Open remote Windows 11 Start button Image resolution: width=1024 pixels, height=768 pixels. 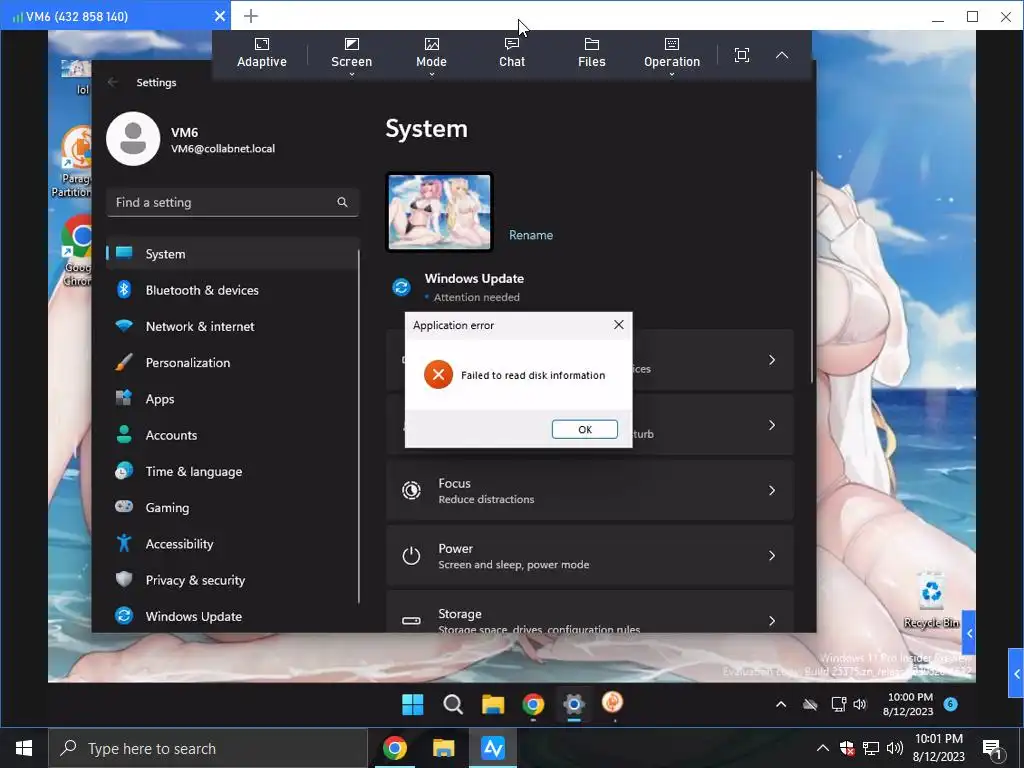[x=413, y=705]
